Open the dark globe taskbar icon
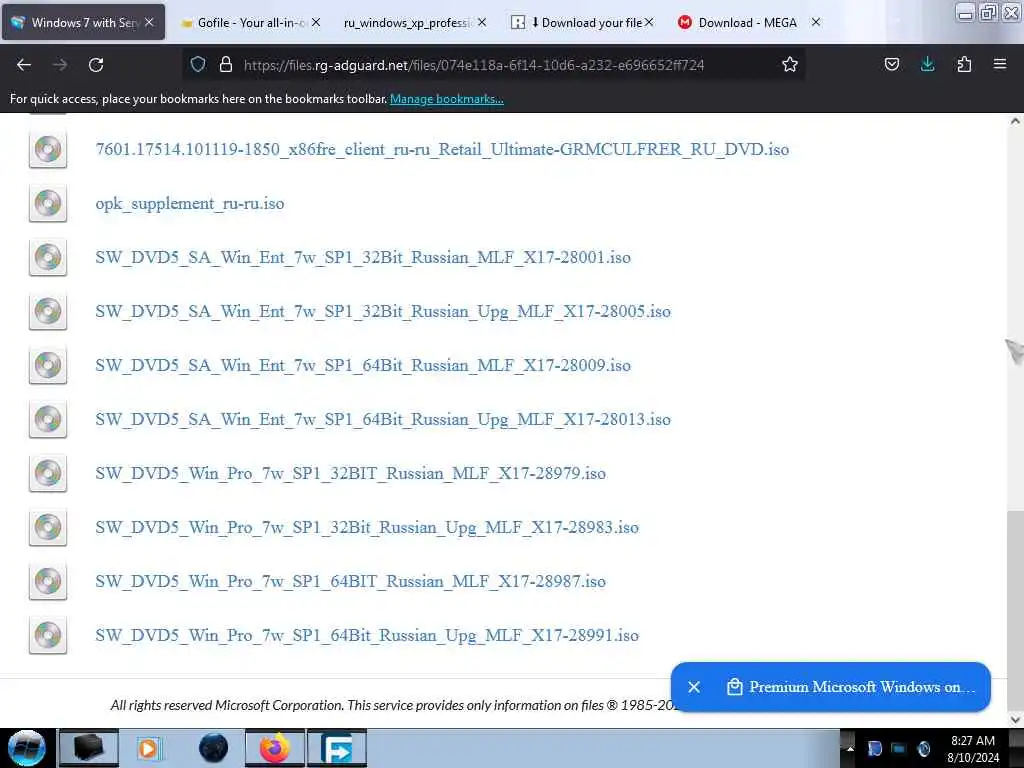This screenshot has width=1024, height=768. (x=214, y=748)
